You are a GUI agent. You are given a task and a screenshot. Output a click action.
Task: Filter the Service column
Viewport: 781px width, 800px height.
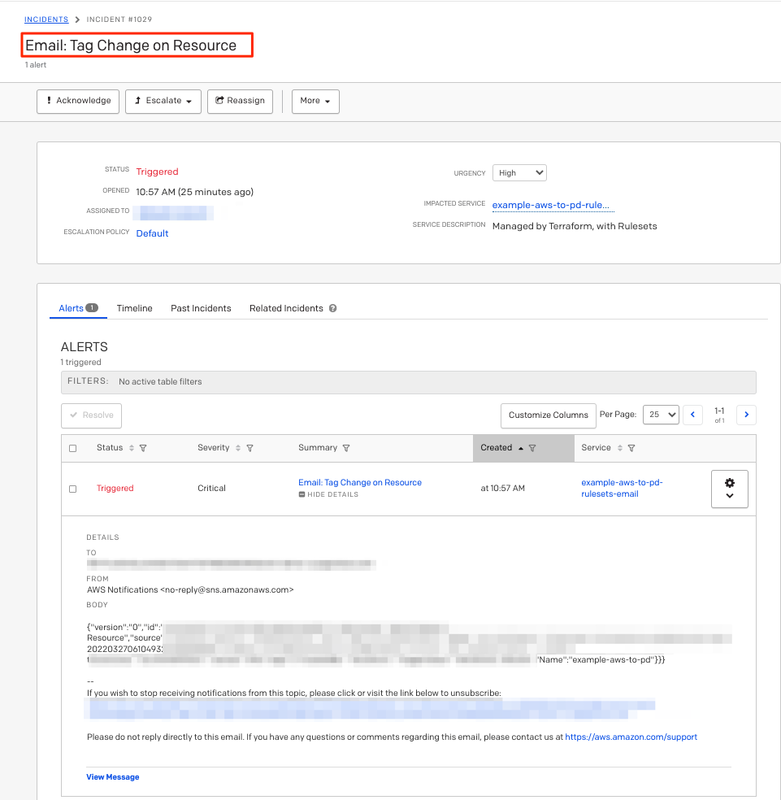632,448
